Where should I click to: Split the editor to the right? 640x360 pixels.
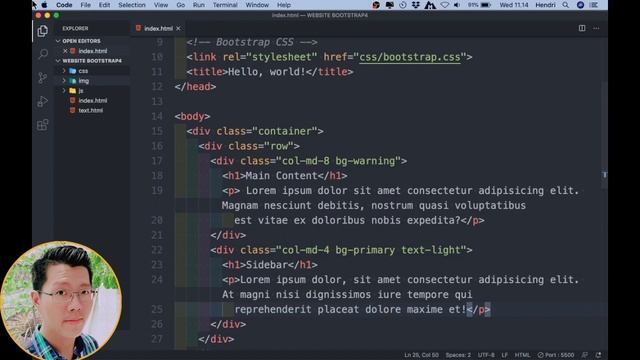582,28
